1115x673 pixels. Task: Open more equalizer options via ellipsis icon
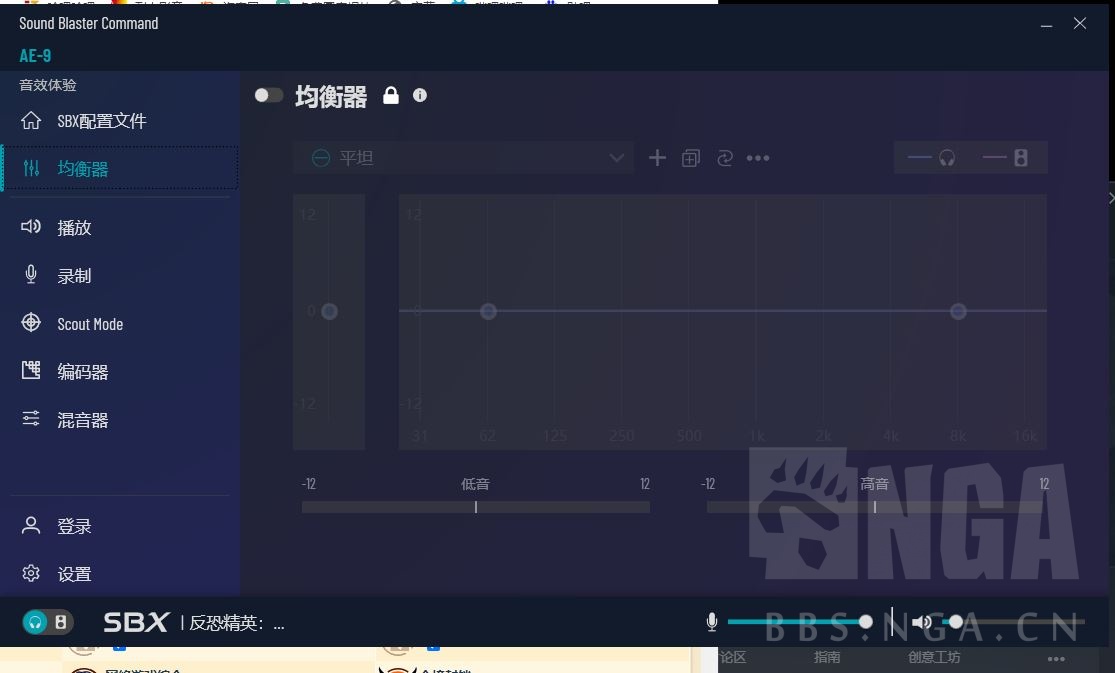pos(758,157)
